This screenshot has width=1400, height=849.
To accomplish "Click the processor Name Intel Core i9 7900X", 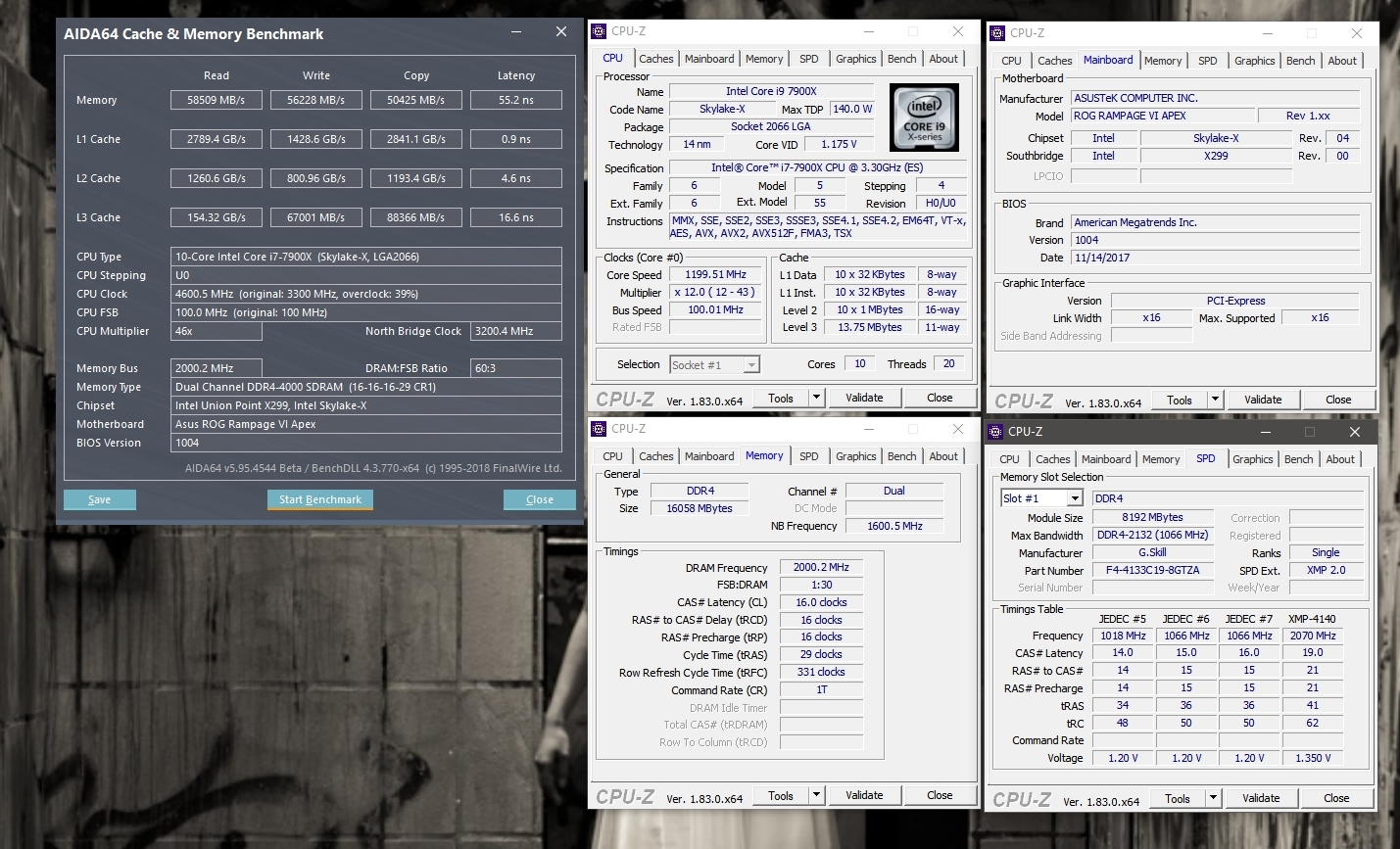I will 771,91.
